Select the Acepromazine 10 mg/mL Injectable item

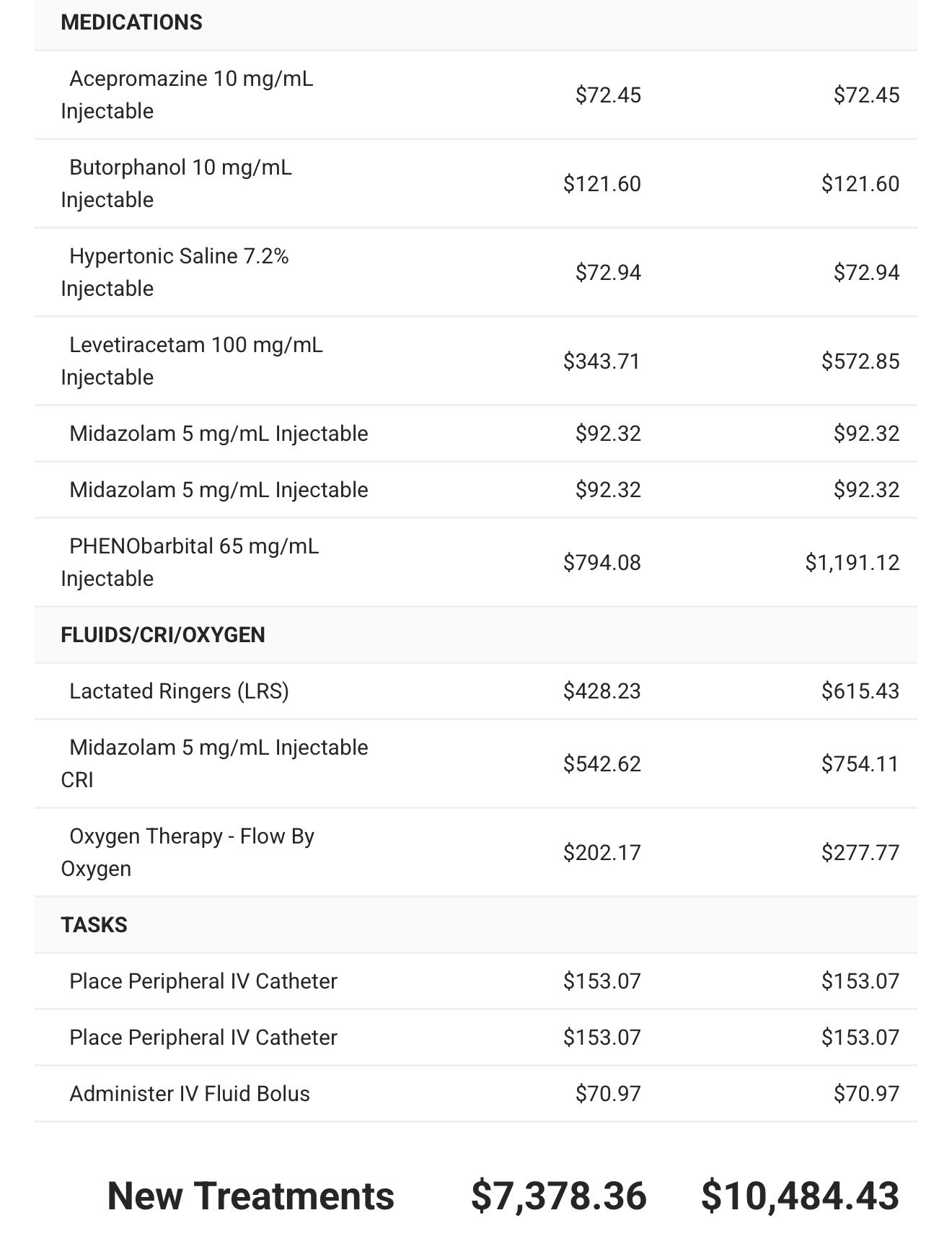click(187, 95)
